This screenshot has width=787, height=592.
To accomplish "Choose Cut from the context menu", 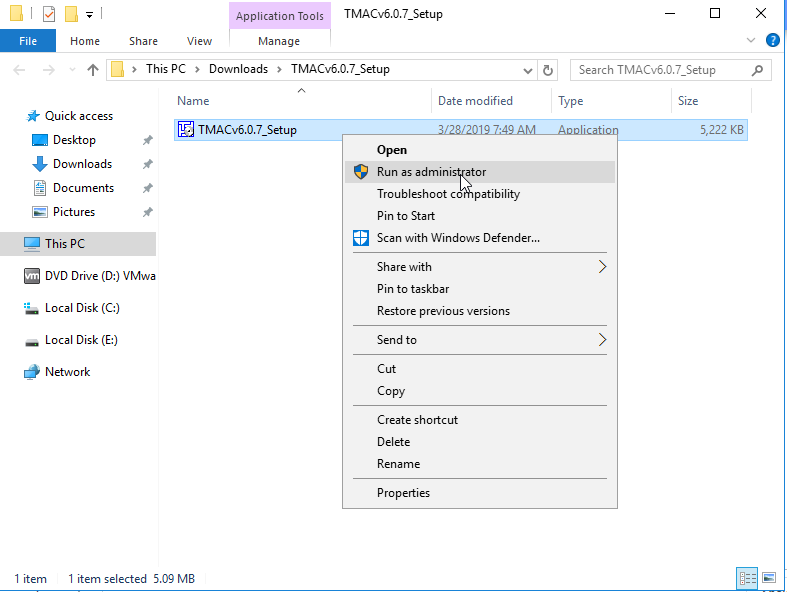I will [479, 369].
